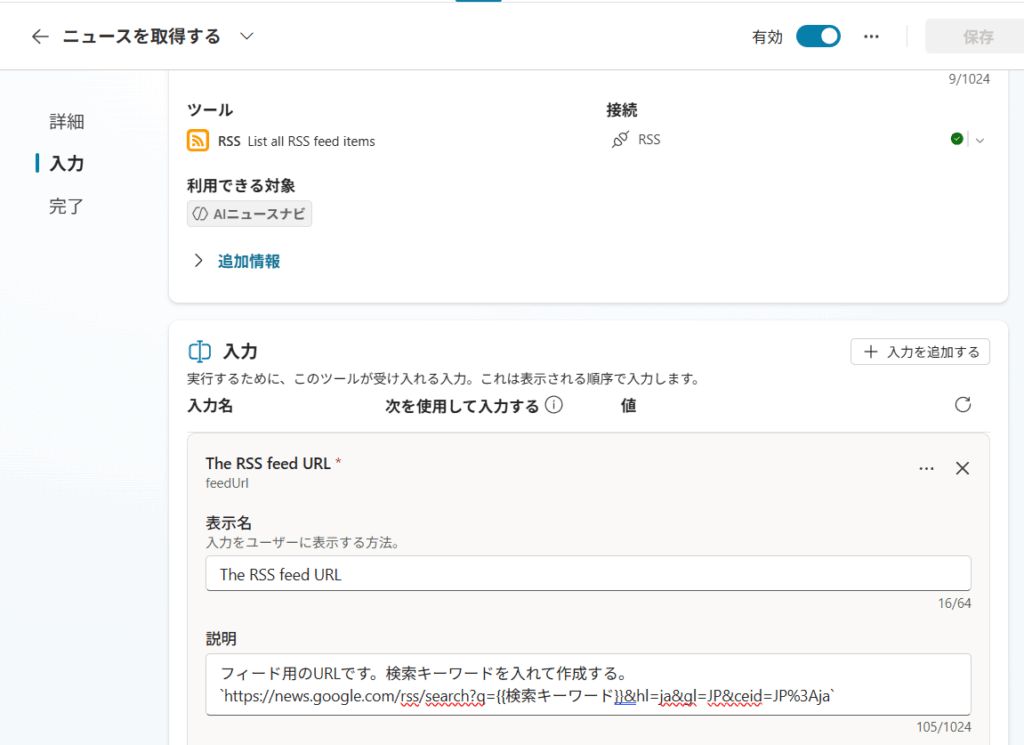Open the feed URL input ellipsis menu
This screenshot has width=1024, height=745.
pos(926,468)
